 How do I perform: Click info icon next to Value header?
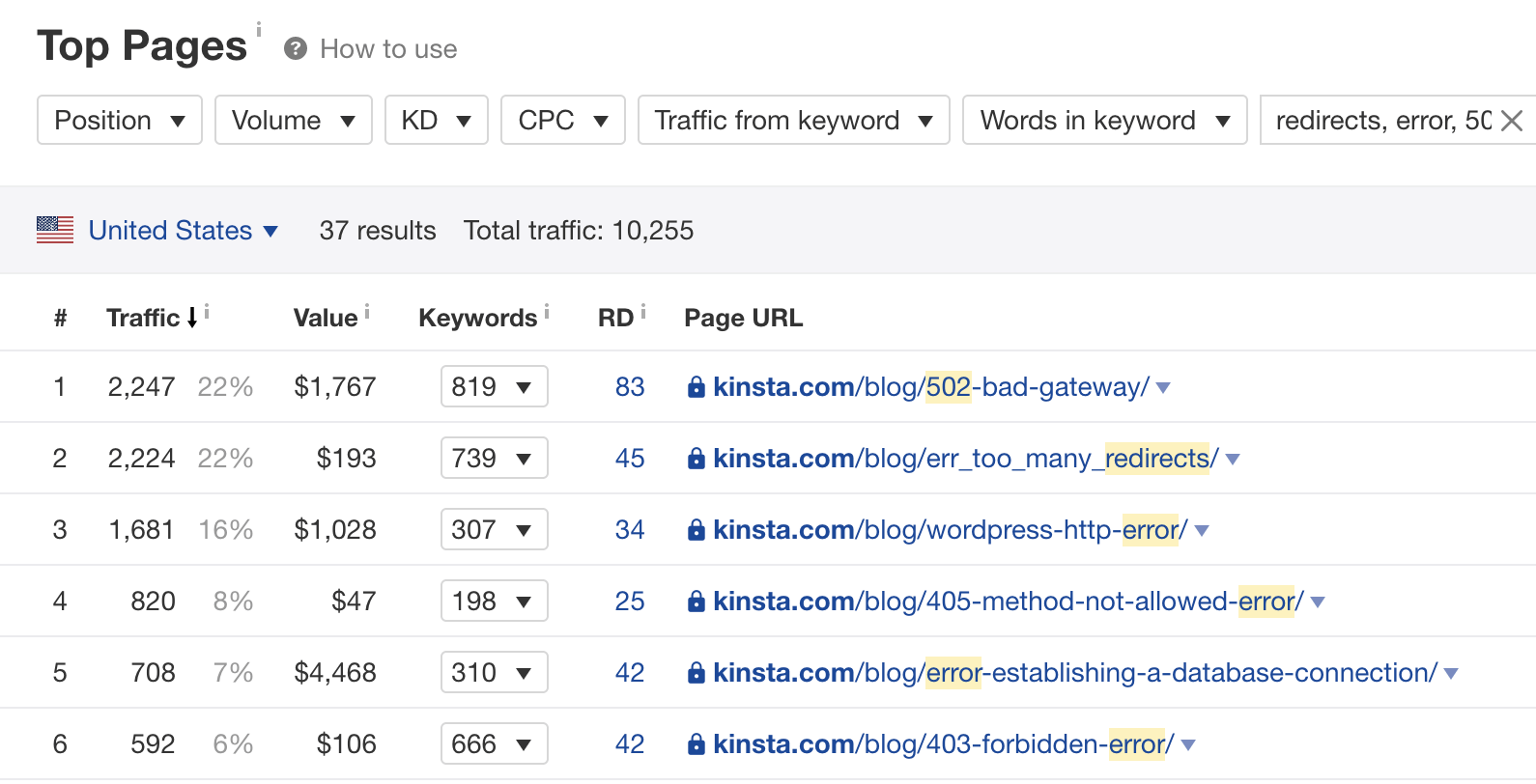[x=367, y=311]
